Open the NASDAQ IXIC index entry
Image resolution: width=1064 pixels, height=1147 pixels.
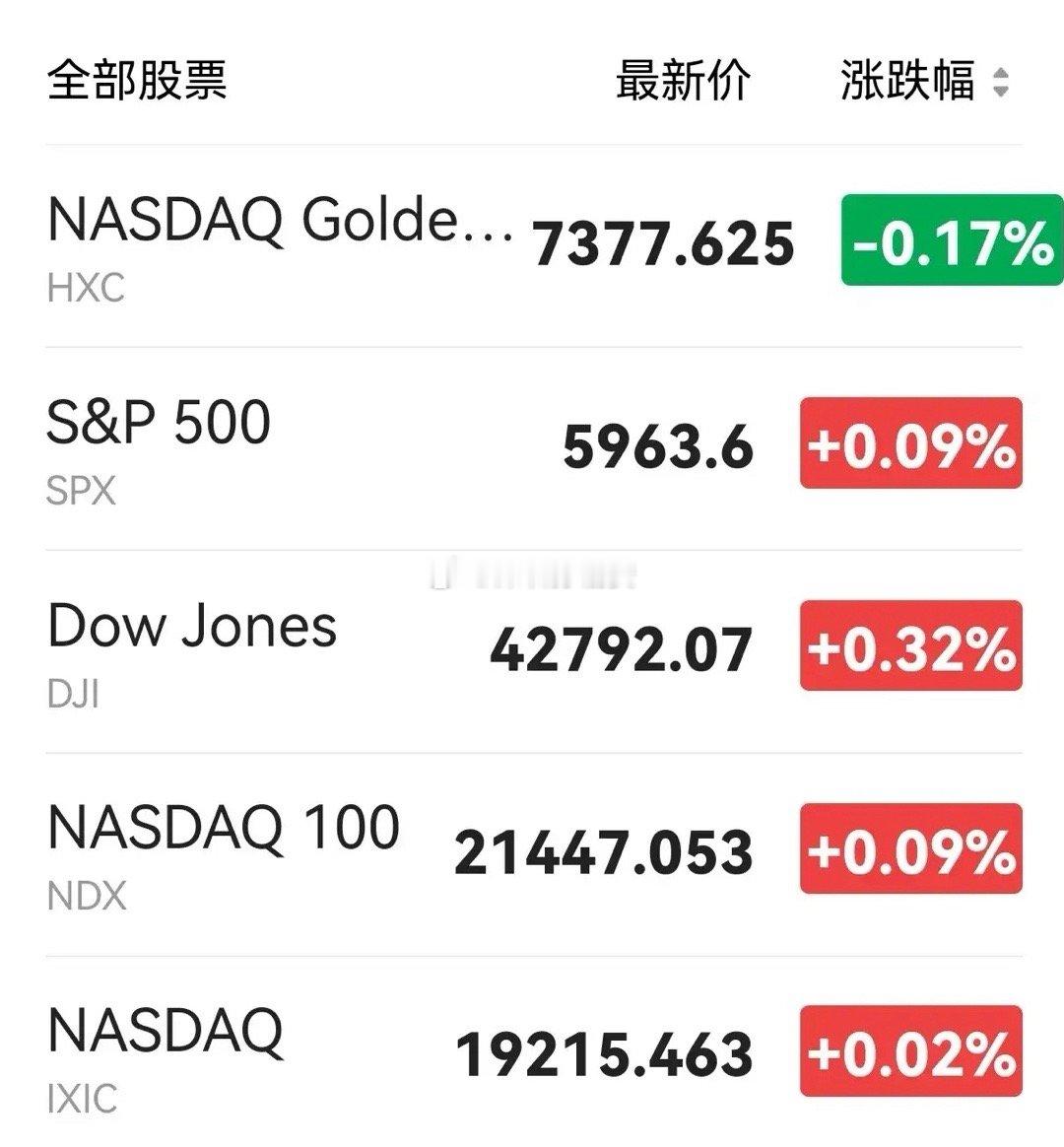click(x=534, y=1053)
